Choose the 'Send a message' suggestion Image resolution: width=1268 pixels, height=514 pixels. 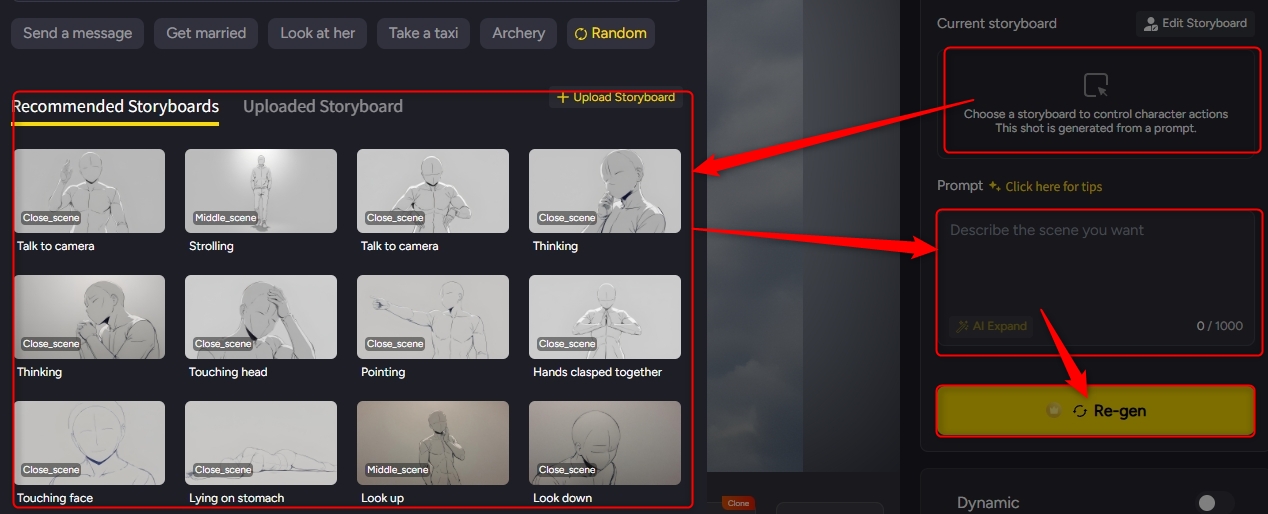77,33
